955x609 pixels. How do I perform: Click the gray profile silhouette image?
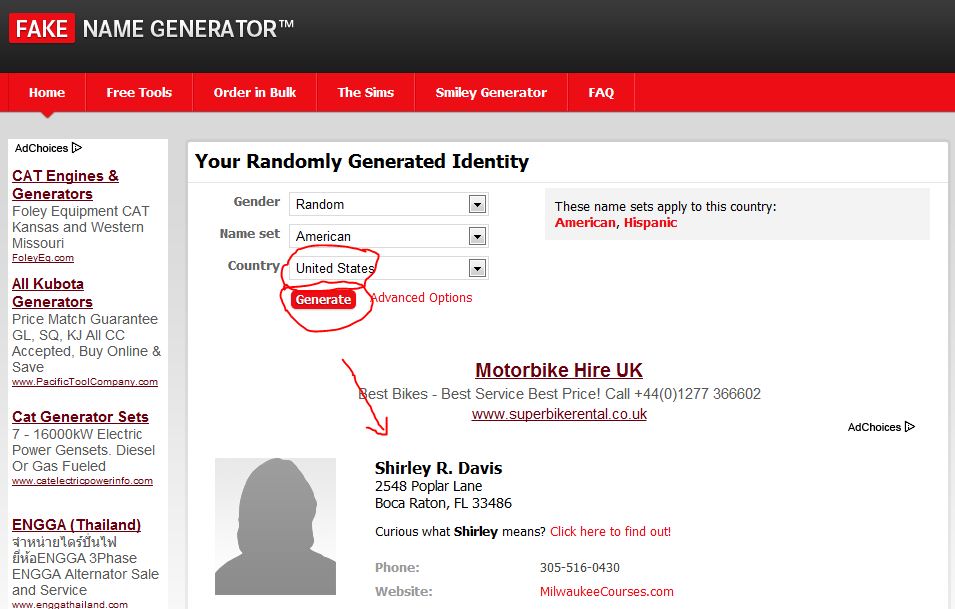click(x=275, y=526)
